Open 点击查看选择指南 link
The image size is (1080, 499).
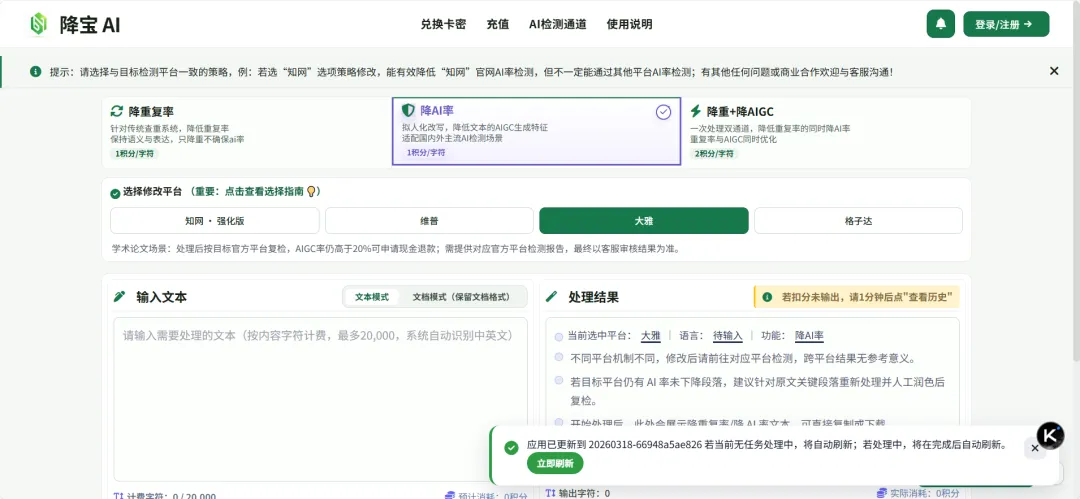coord(264,192)
